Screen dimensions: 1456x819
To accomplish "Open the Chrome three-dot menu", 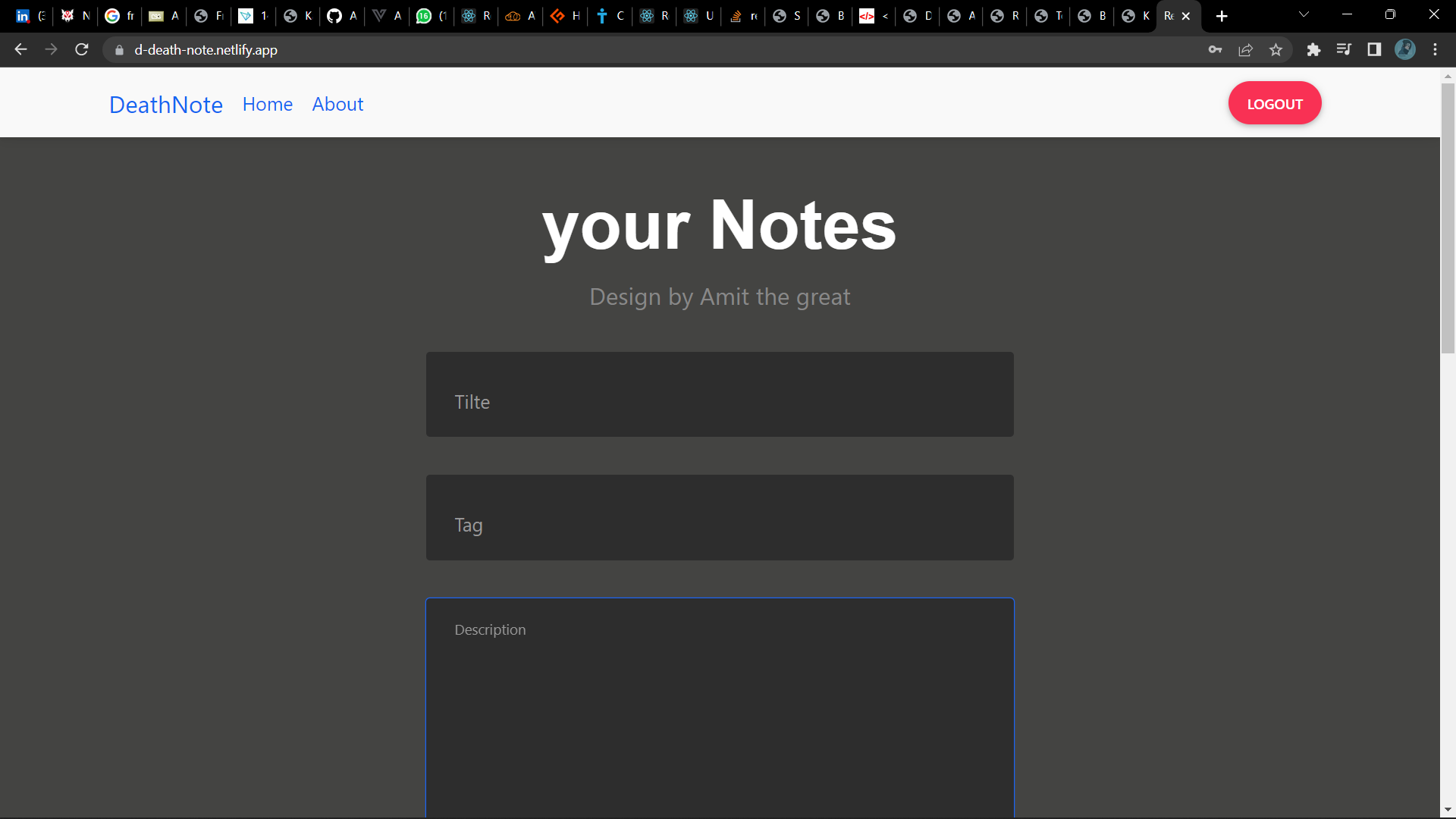I will (1435, 50).
